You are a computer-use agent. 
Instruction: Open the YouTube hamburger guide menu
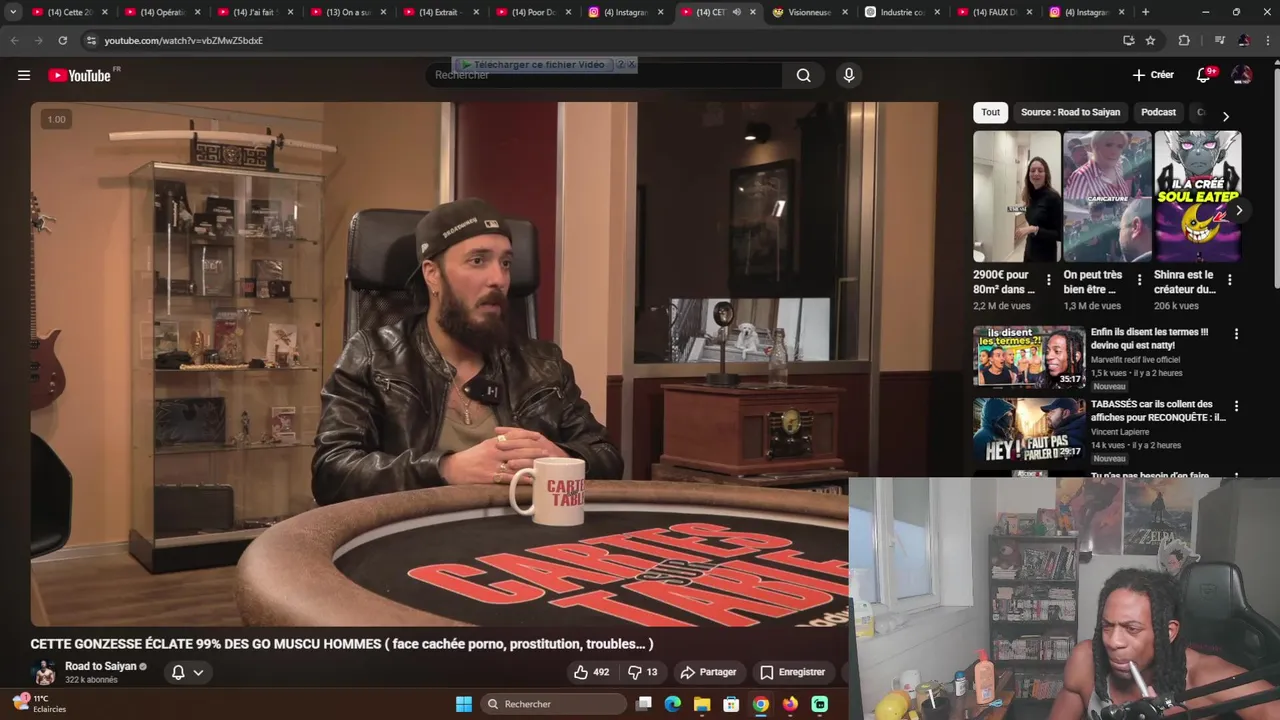(x=24, y=75)
